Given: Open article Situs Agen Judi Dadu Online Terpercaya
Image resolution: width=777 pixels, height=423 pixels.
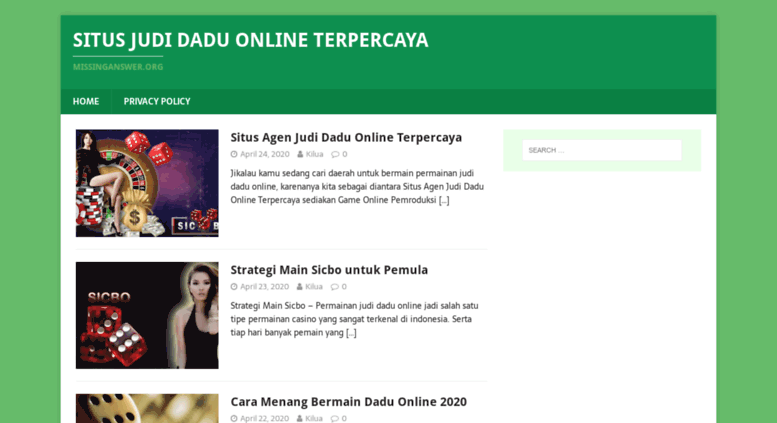Looking at the screenshot, I should tap(346, 137).
